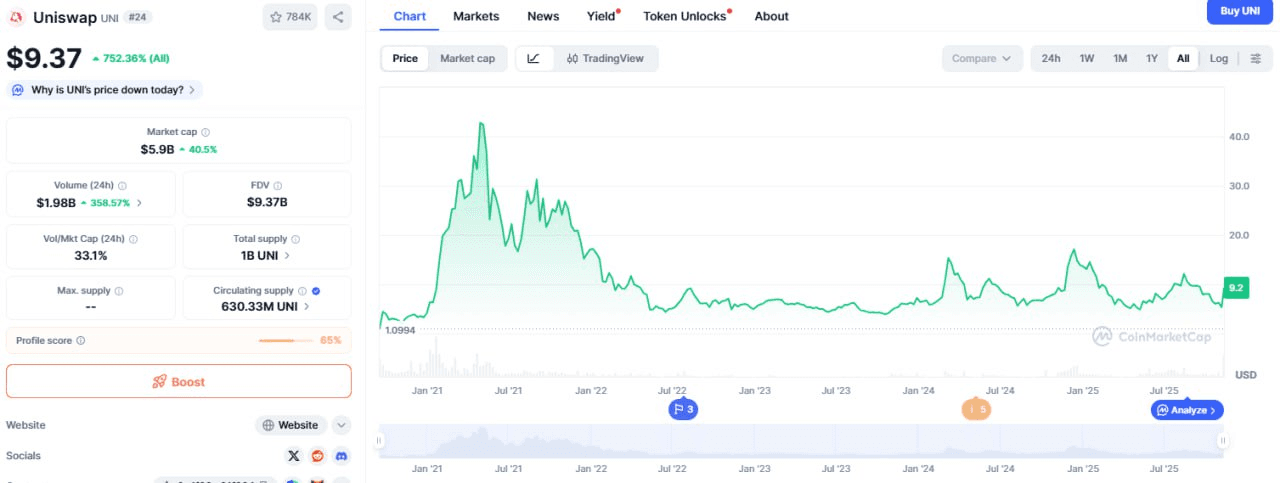
Task: Click the FDV info icon
Action: pyautogui.click(x=278, y=186)
